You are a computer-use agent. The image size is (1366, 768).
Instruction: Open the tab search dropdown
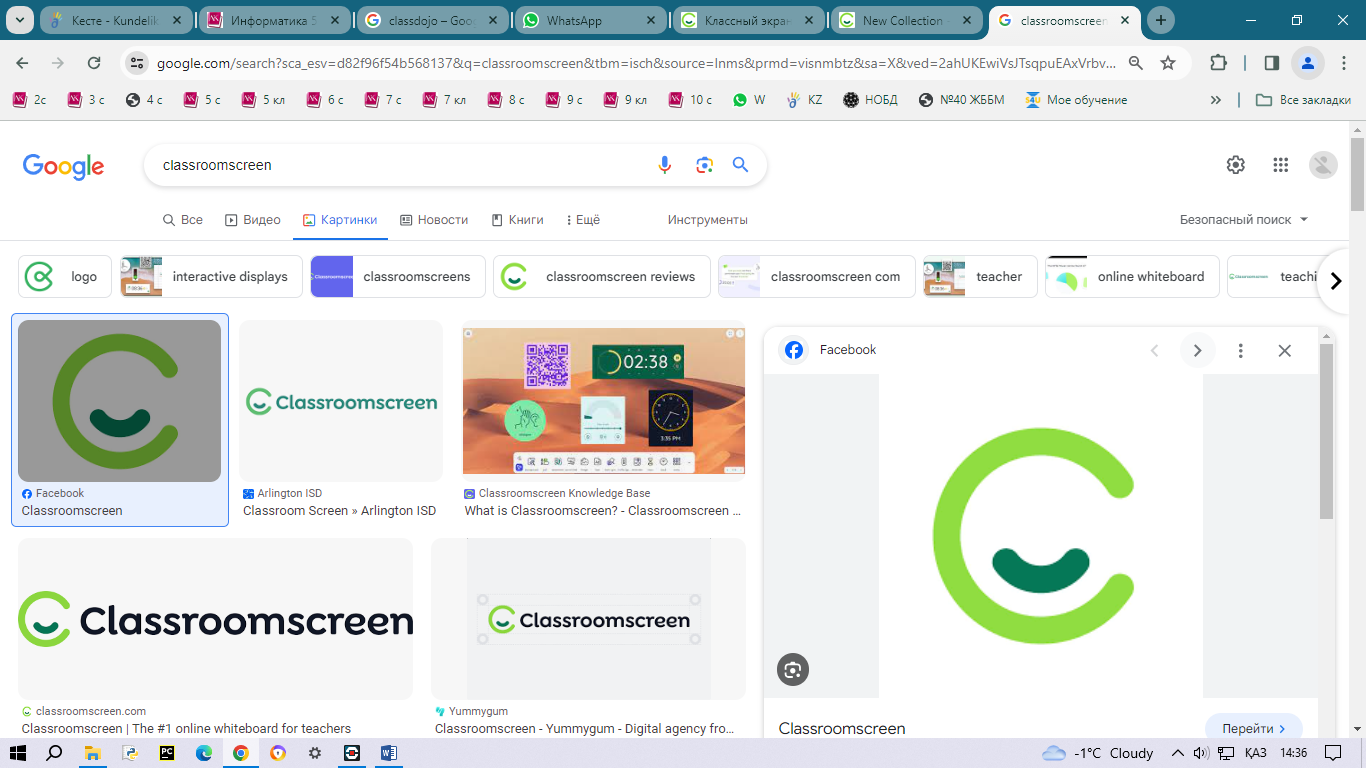pos(22,20)
